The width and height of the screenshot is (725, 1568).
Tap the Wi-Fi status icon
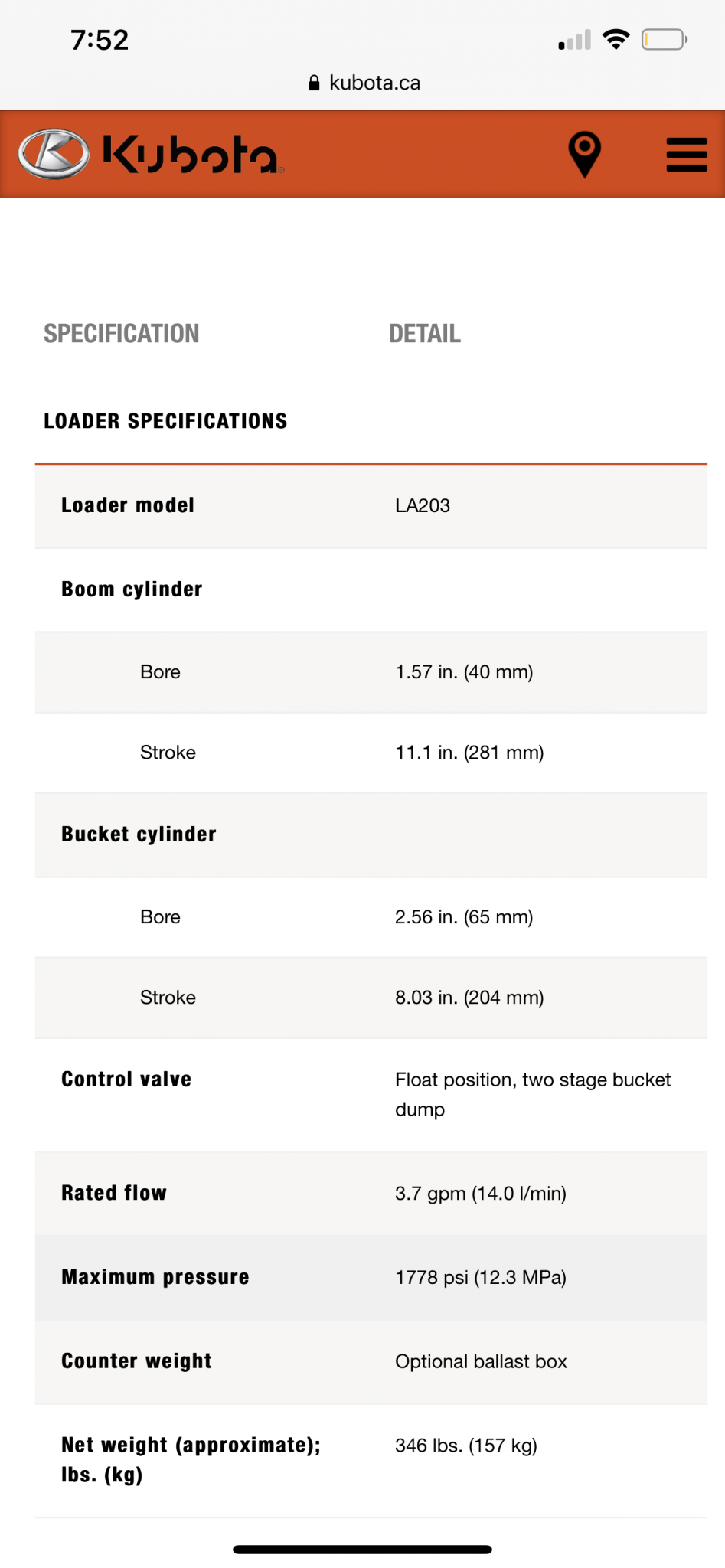616,39
